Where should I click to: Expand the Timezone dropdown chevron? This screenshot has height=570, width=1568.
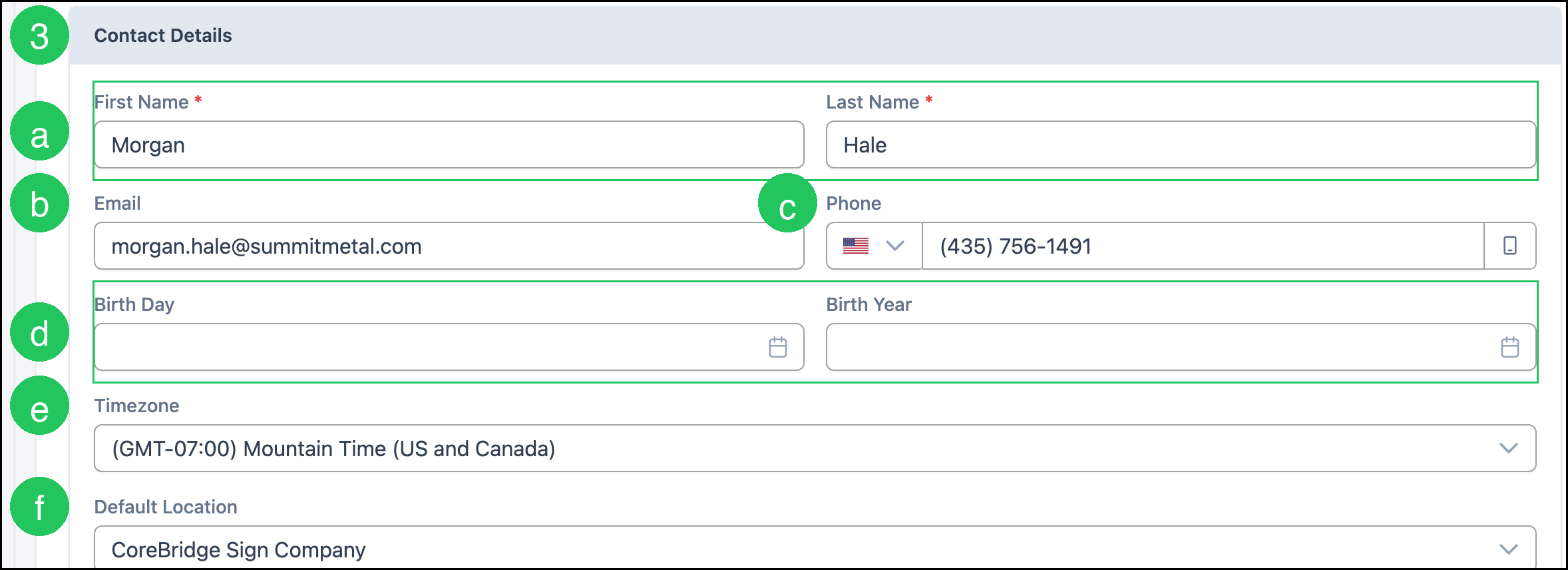point(1508,448)
